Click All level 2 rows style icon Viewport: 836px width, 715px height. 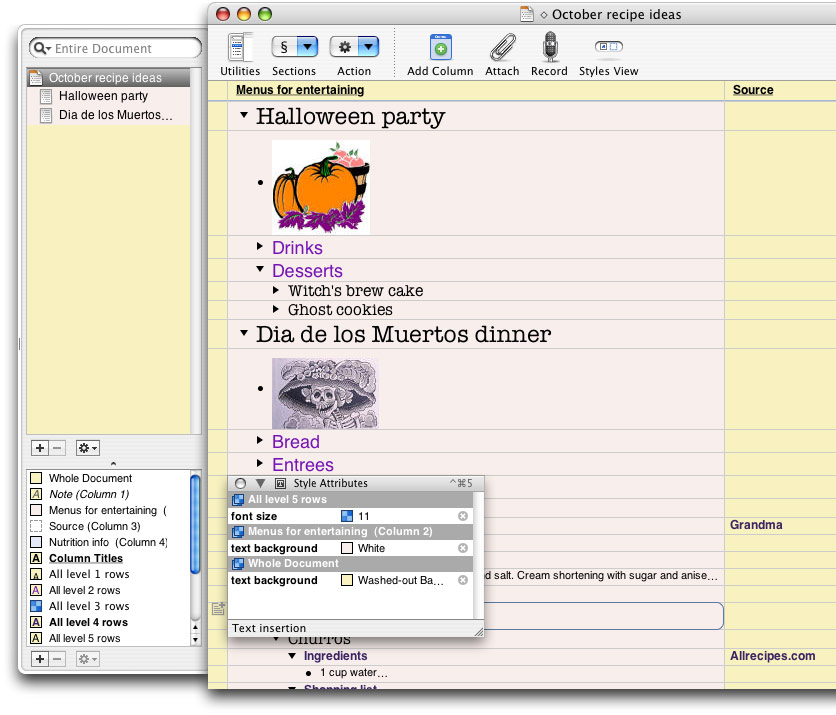coord(36,590)
